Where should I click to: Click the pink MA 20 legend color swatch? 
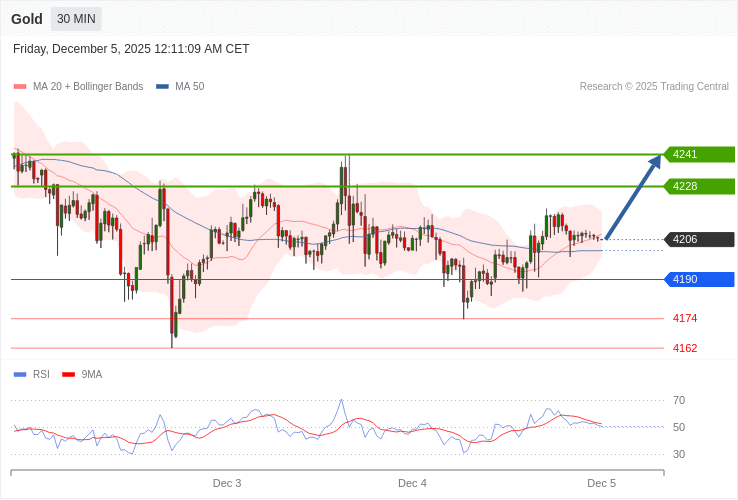point(19,87)
